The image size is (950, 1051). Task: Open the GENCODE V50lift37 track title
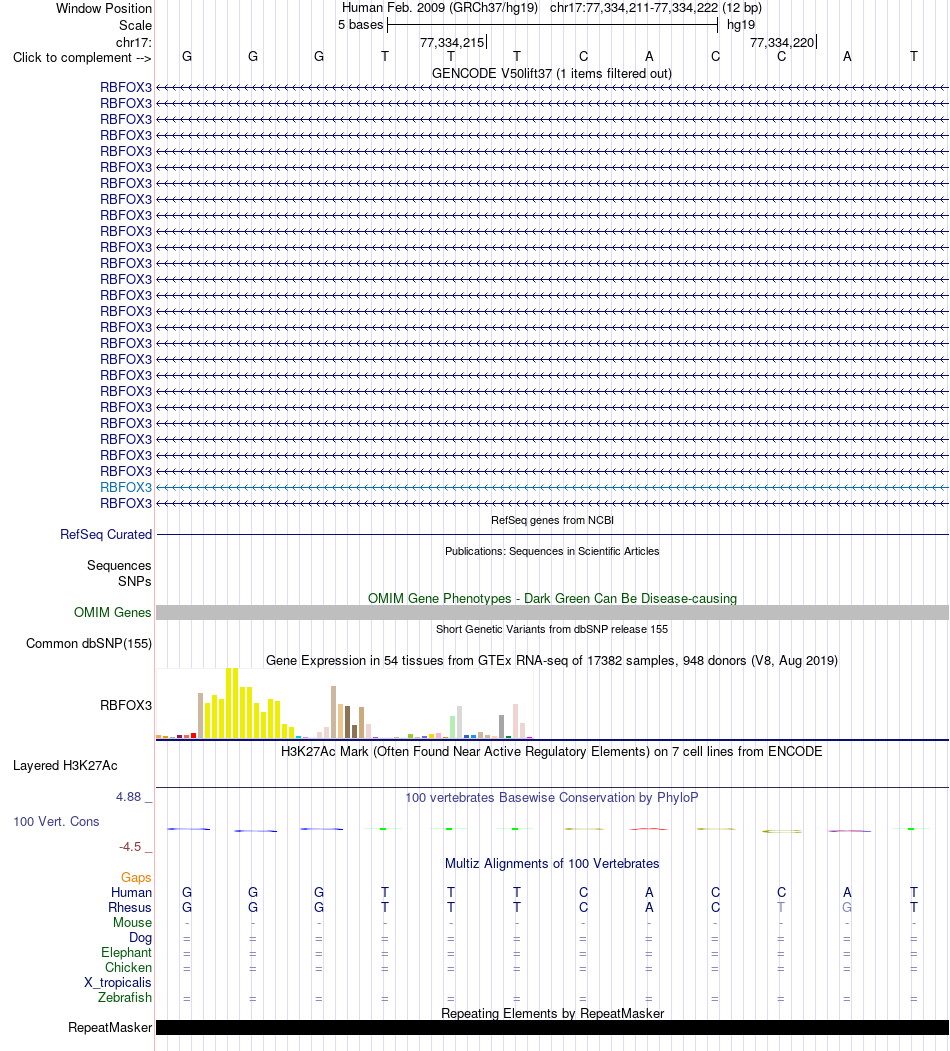(x=552, y=73)
